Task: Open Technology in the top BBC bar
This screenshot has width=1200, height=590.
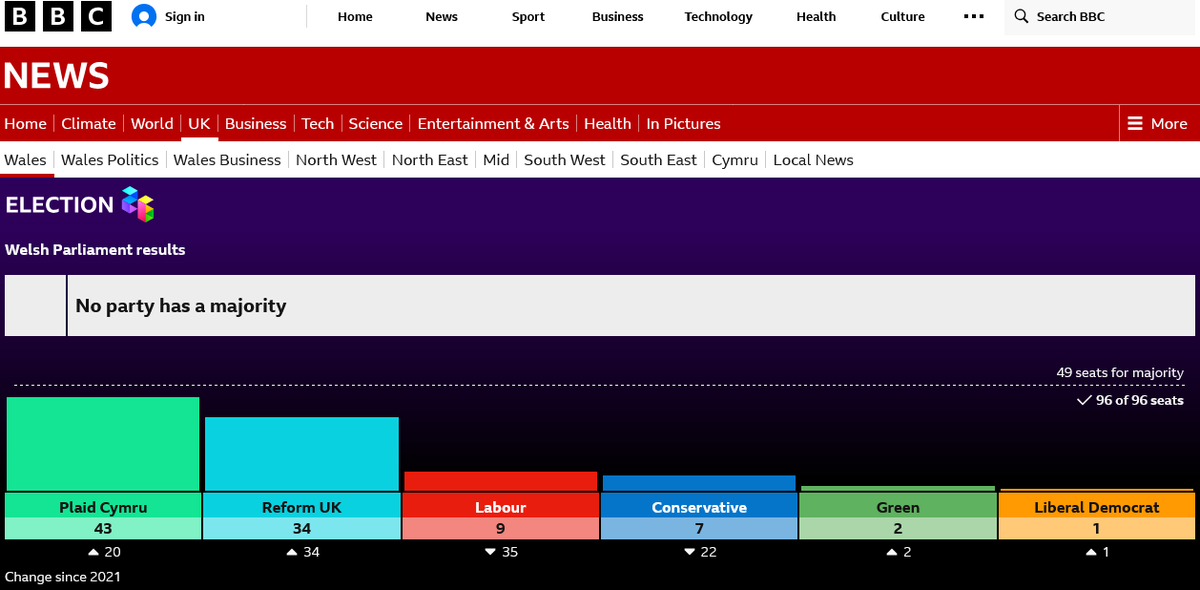Action: pos(718,16)
